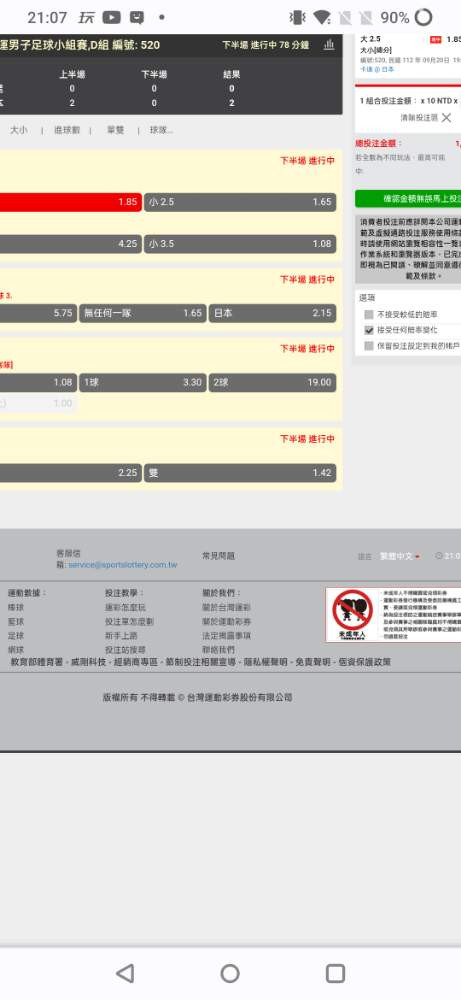This screenshot has height=1000, width=461.
Task: Enable 保留投注設定到我的帳戶 checkbox
Action: click(369, 346)
